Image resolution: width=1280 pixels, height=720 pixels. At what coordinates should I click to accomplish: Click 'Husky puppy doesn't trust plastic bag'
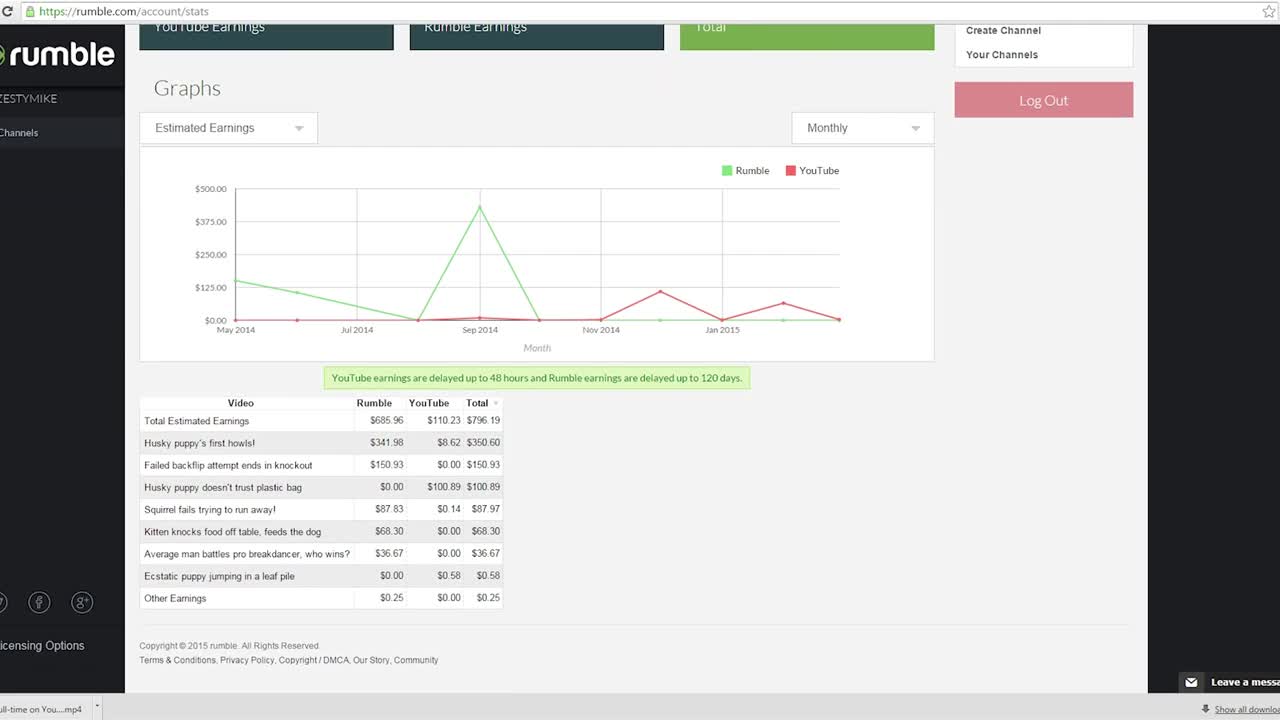pos(223,487)
